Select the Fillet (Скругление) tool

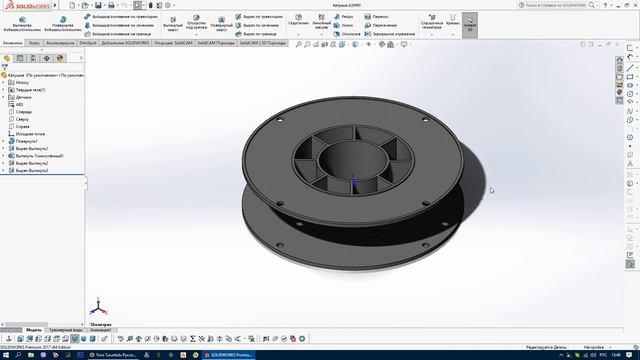(298, 20)
